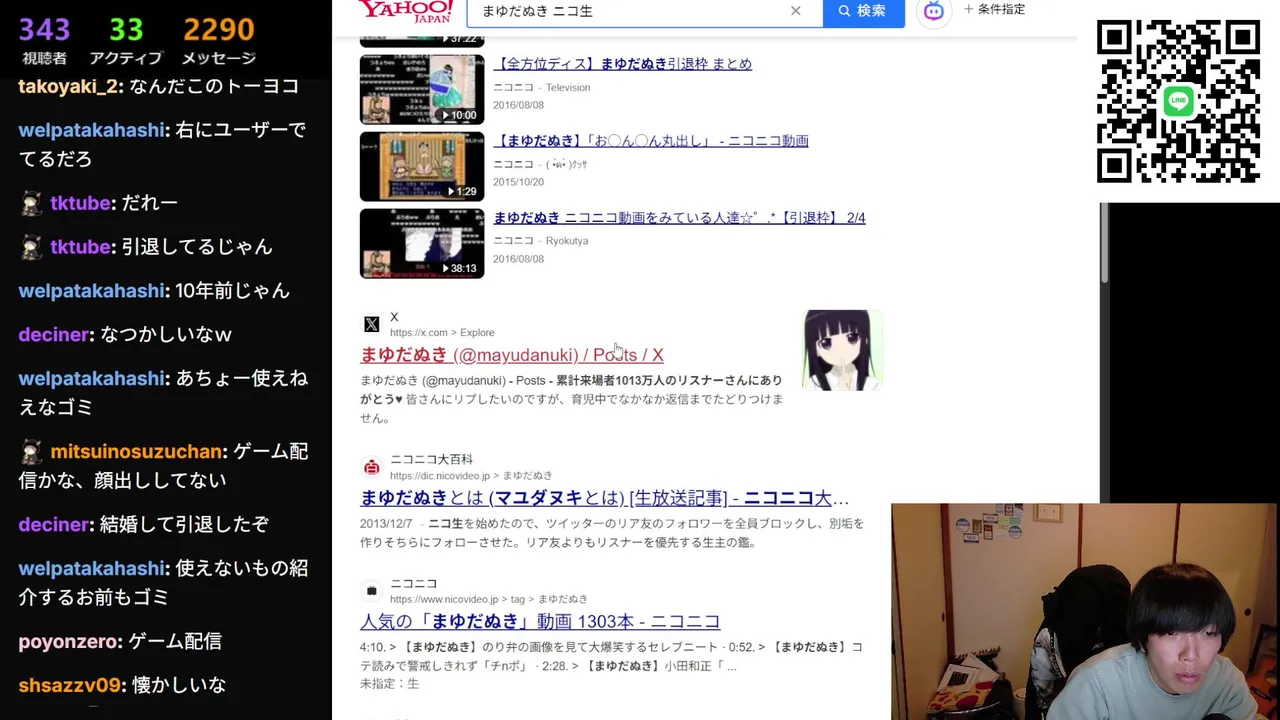Click the Yahoo! JAPAN logo
Screen dimensions: 1280x720
(x=406, y=11)
